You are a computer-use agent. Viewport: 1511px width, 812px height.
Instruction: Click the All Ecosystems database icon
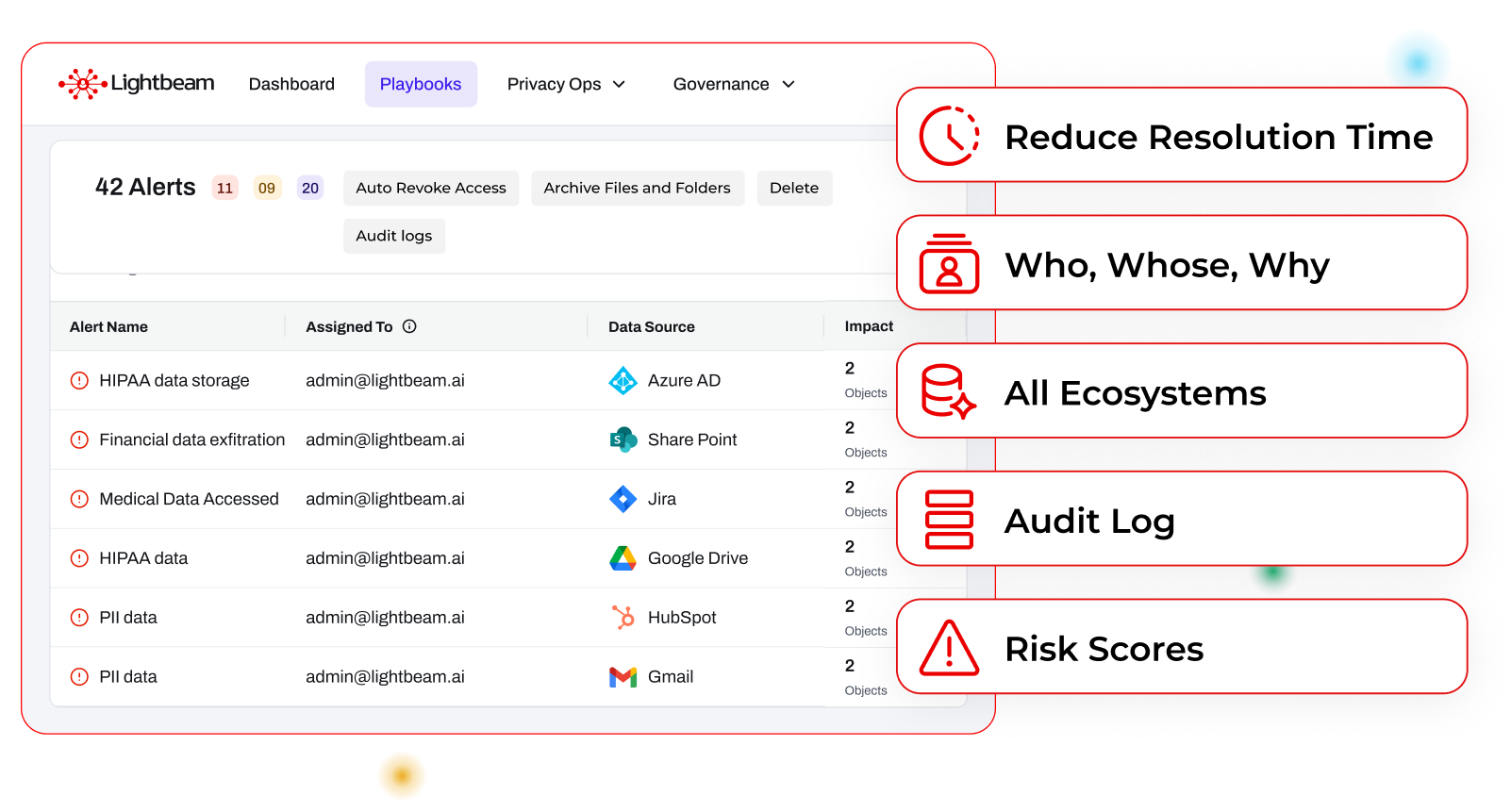click(x=949, y=391)
